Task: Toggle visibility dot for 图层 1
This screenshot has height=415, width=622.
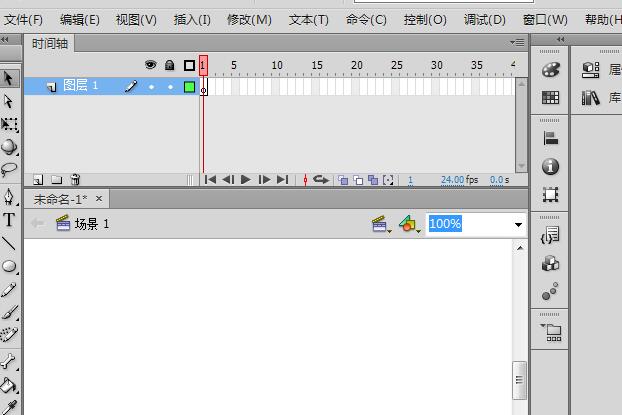Action: (151, 87)
